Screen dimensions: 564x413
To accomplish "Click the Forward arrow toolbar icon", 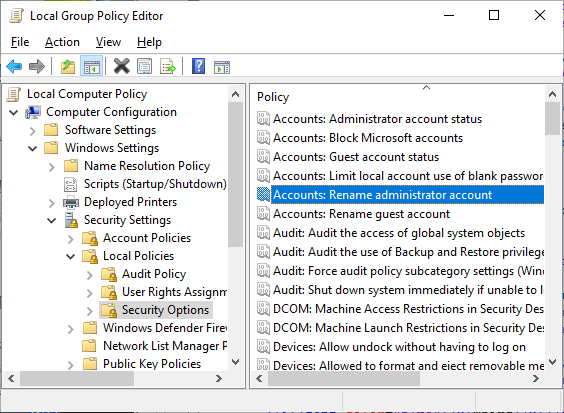I will 37,67.
